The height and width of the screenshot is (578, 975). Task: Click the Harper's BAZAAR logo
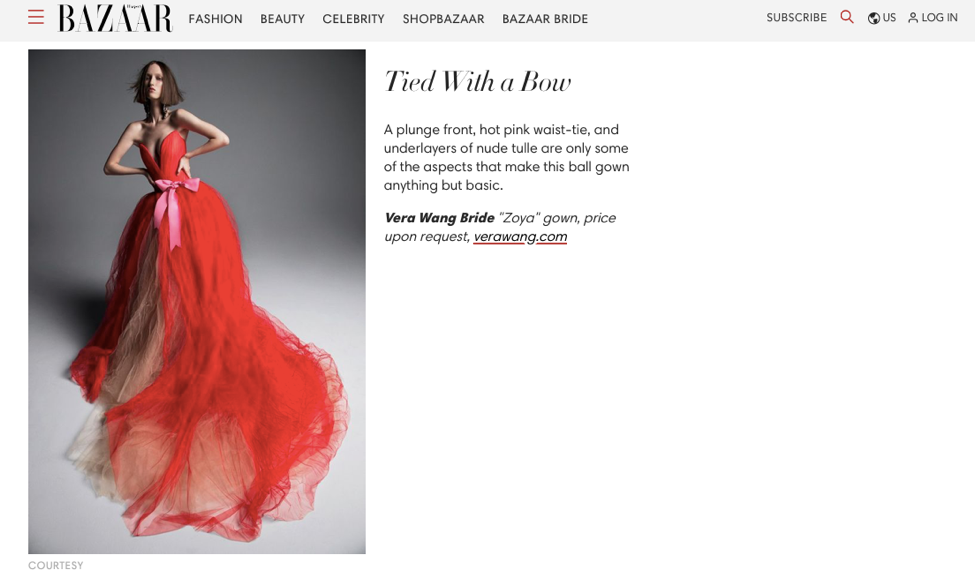tap(115, 18)
